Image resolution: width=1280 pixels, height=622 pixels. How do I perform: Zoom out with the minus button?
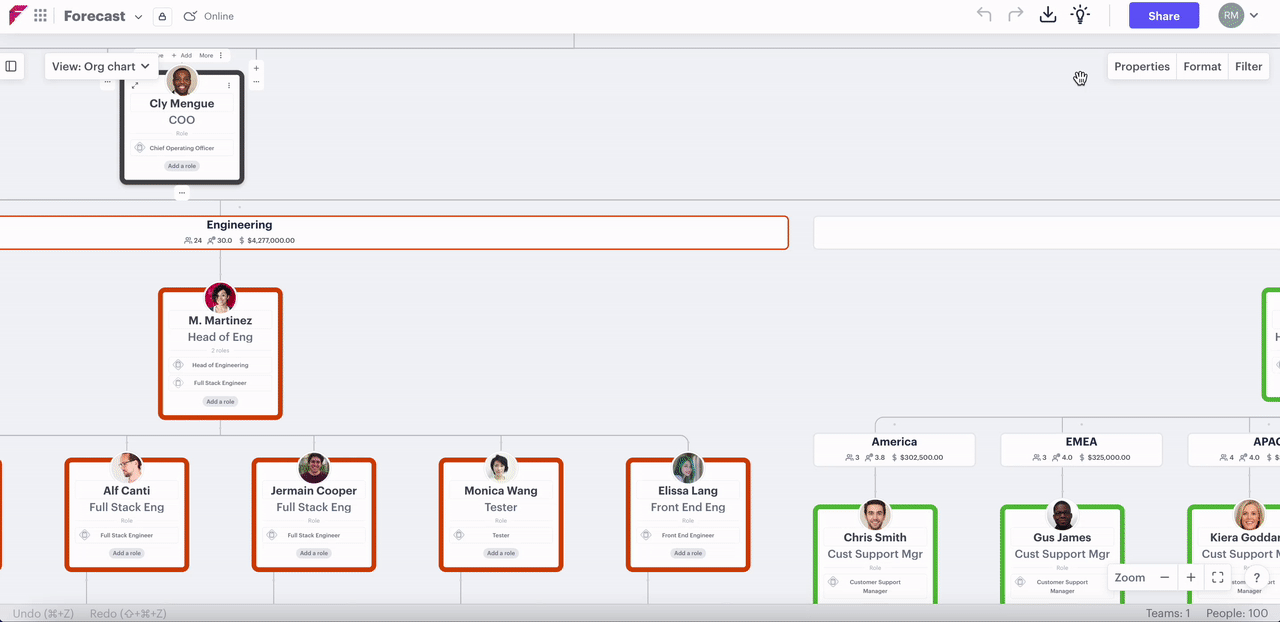(x=1164, y=578)
